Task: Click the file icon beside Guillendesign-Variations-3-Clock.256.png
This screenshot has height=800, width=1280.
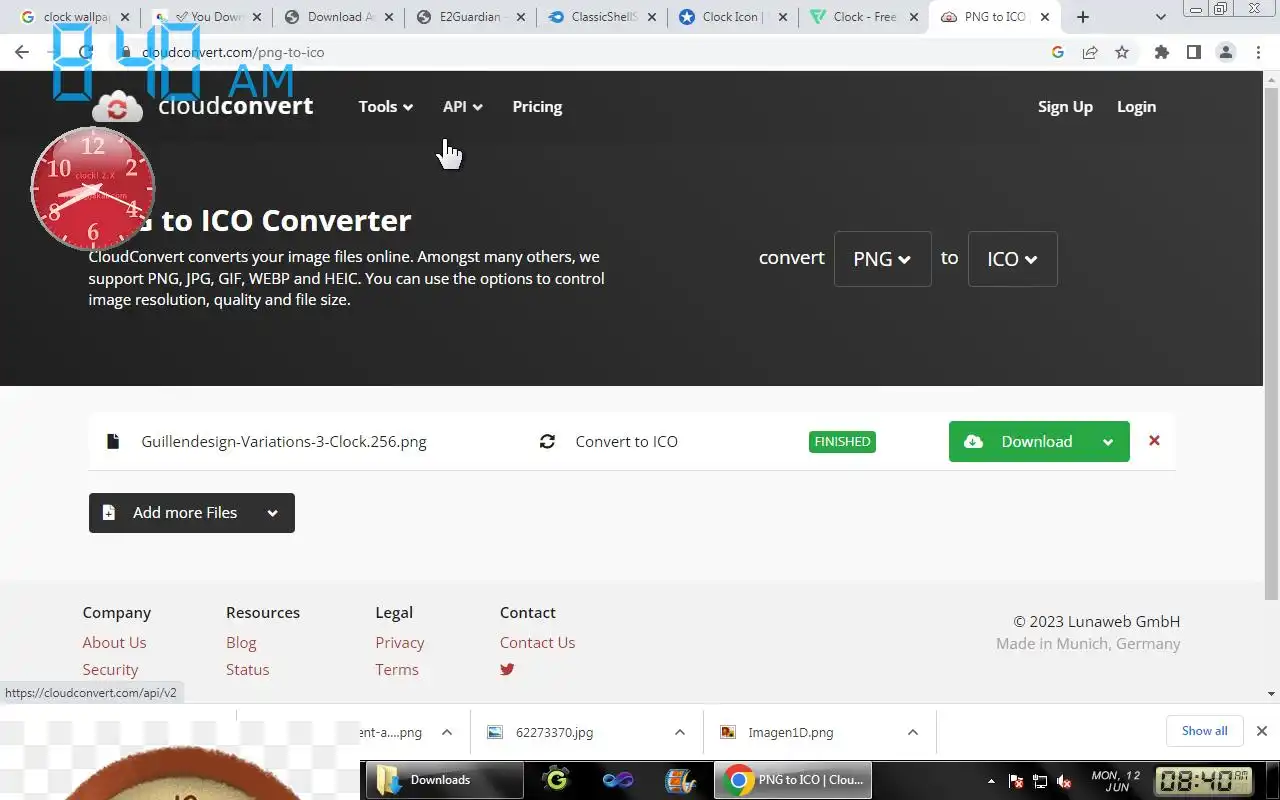Action: [x=113, y=441]
